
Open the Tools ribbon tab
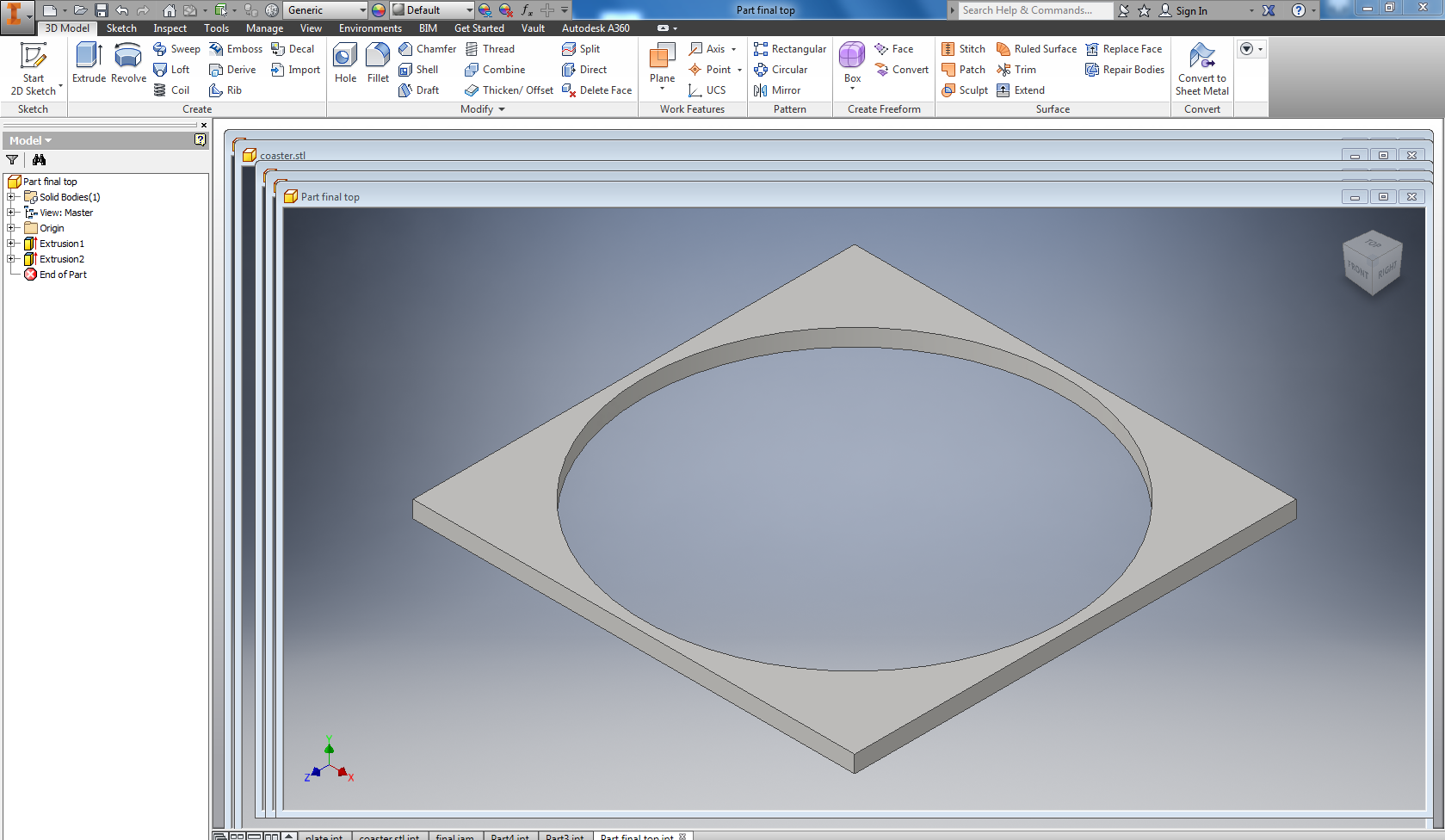(216, 28)
